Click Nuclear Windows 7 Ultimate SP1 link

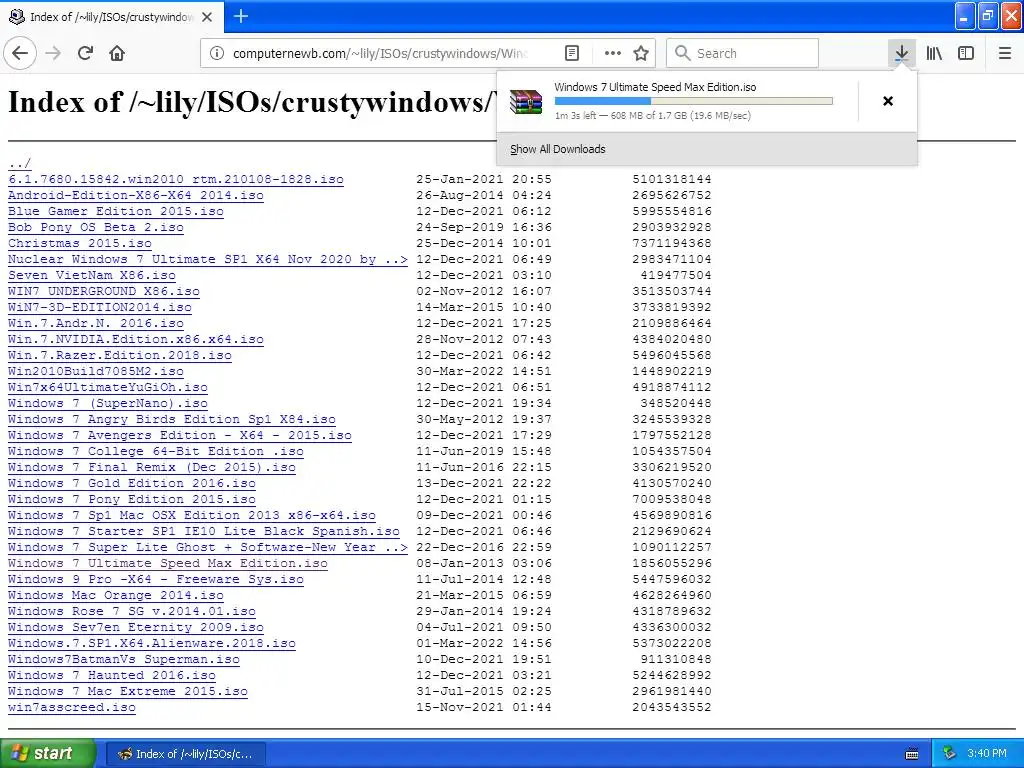pos(208,259)
